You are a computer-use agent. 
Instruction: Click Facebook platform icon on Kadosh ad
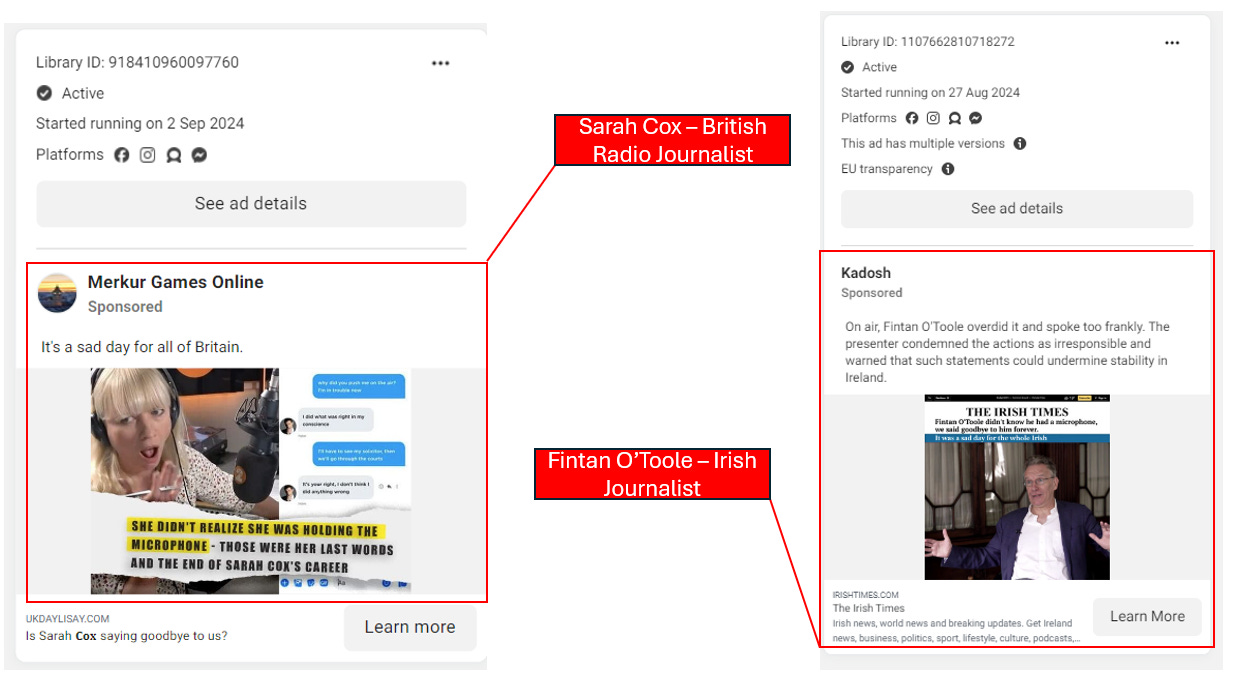pos(912,118)
